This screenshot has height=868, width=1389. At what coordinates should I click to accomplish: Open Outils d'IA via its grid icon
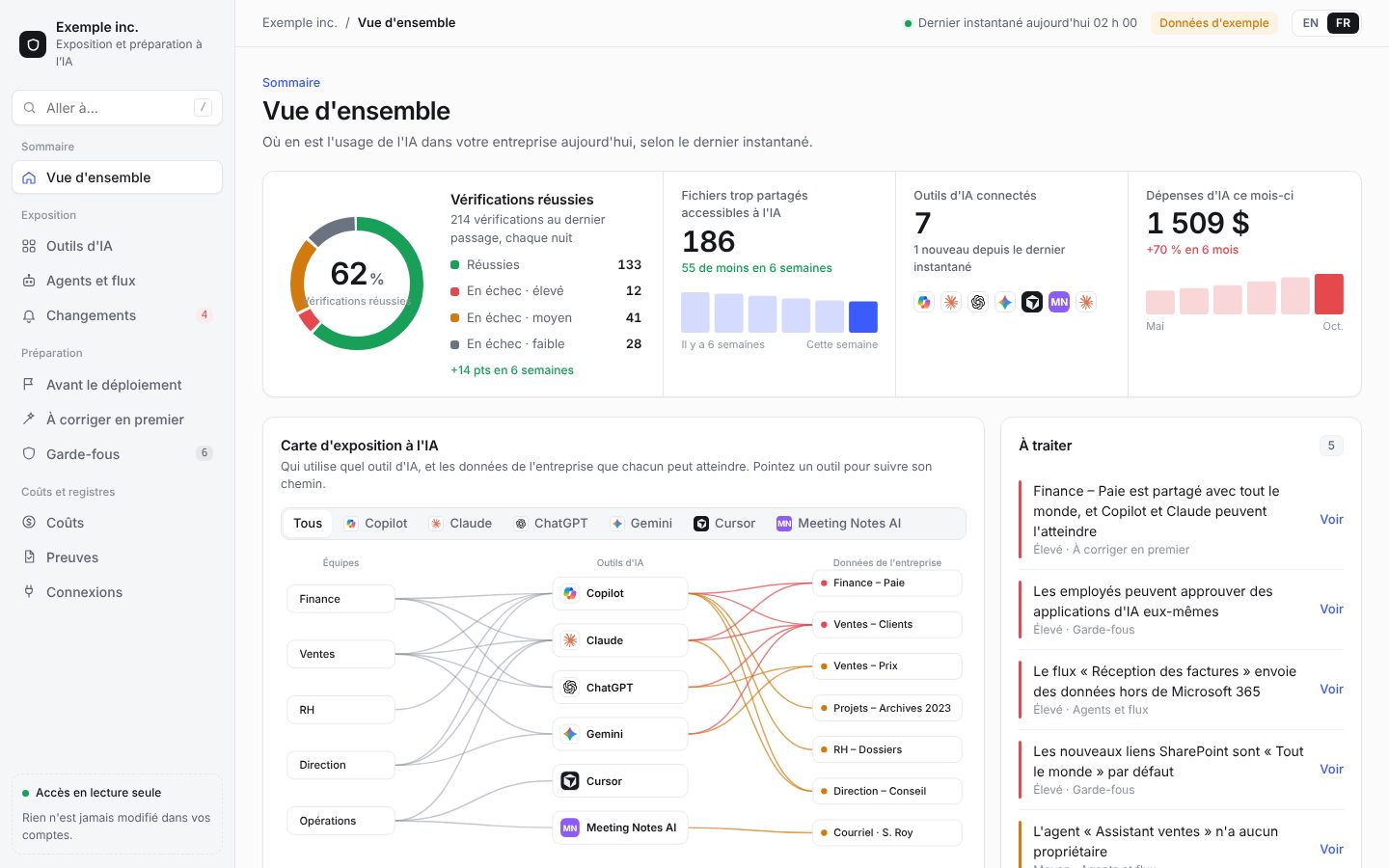point(29,246)
